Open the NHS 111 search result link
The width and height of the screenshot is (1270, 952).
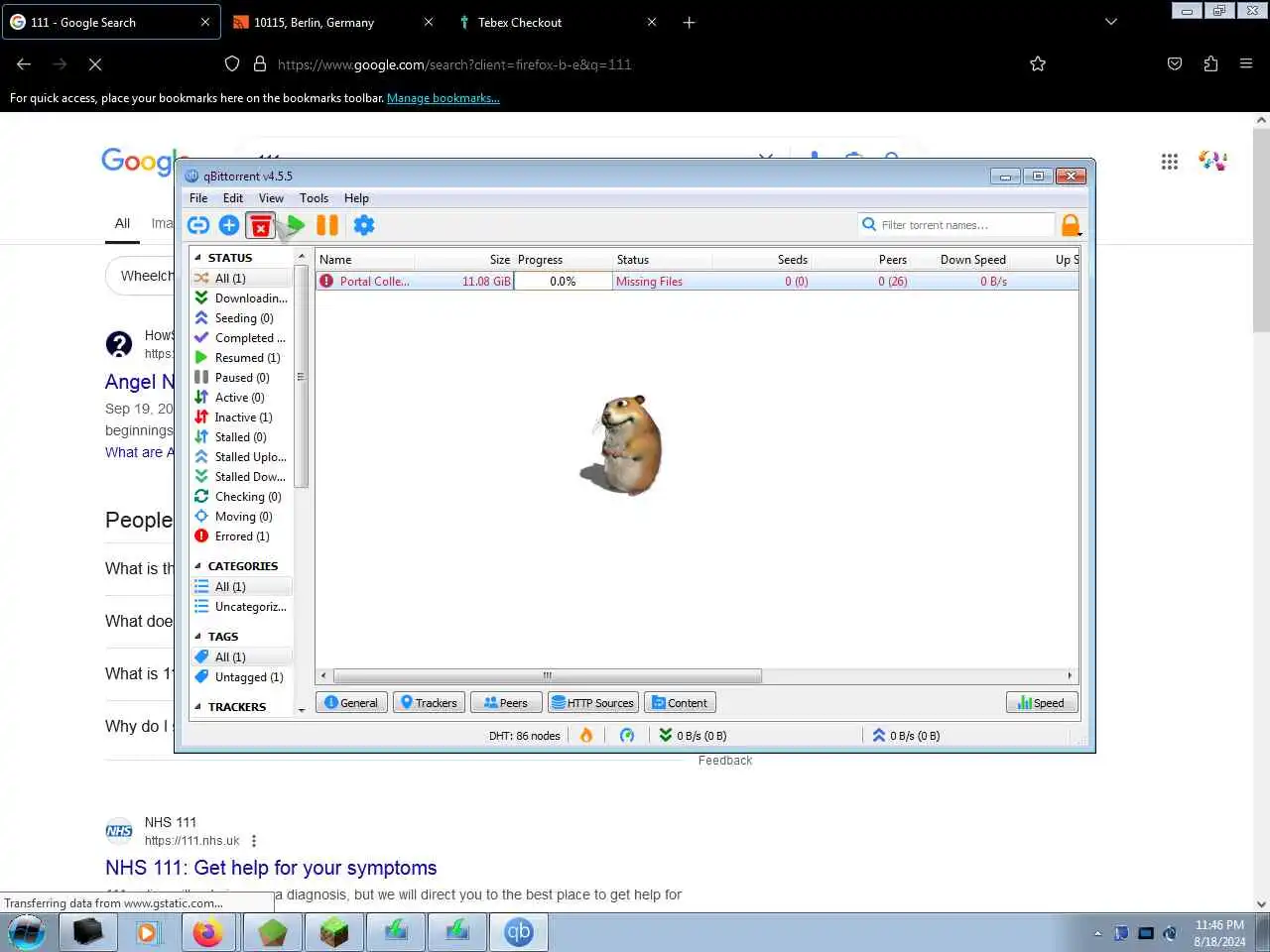pyautogui.click(x=271, y=868)
